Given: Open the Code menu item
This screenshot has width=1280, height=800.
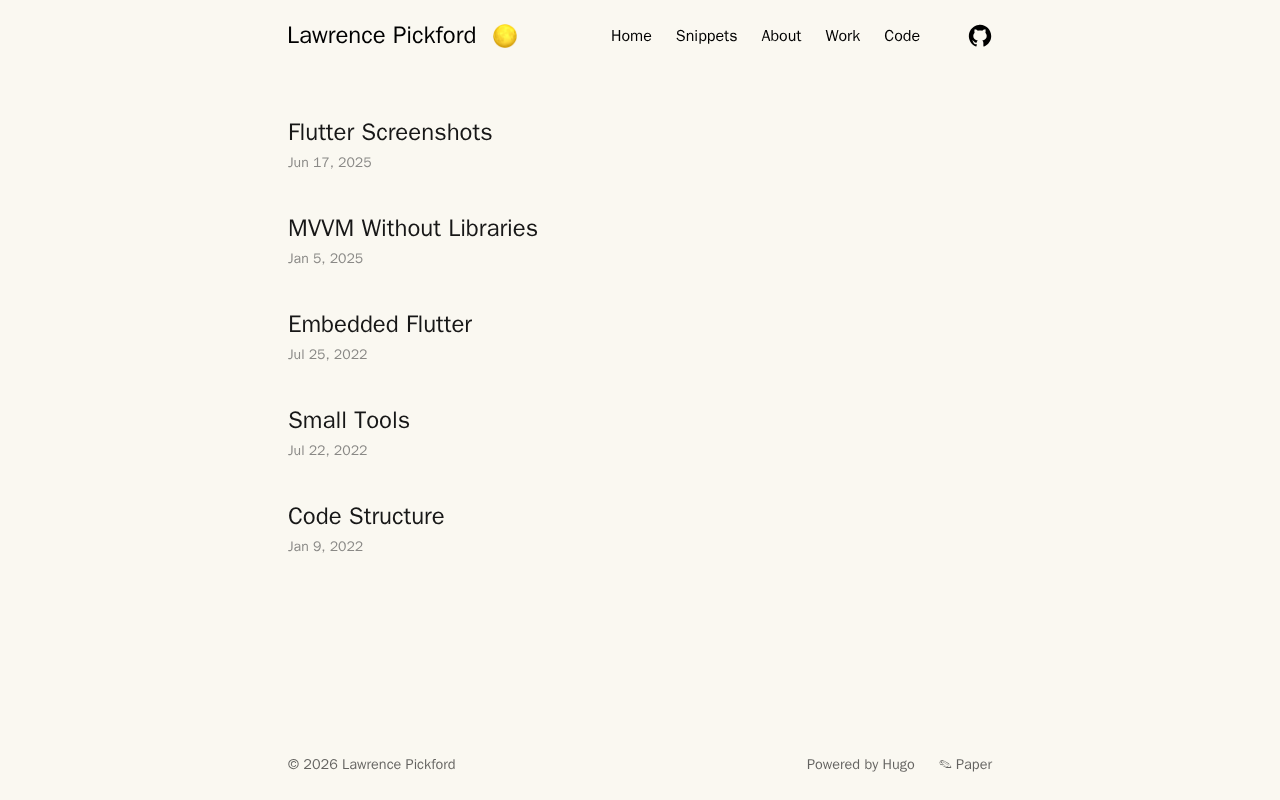Looking at the screenshot, I should point(901,36).
